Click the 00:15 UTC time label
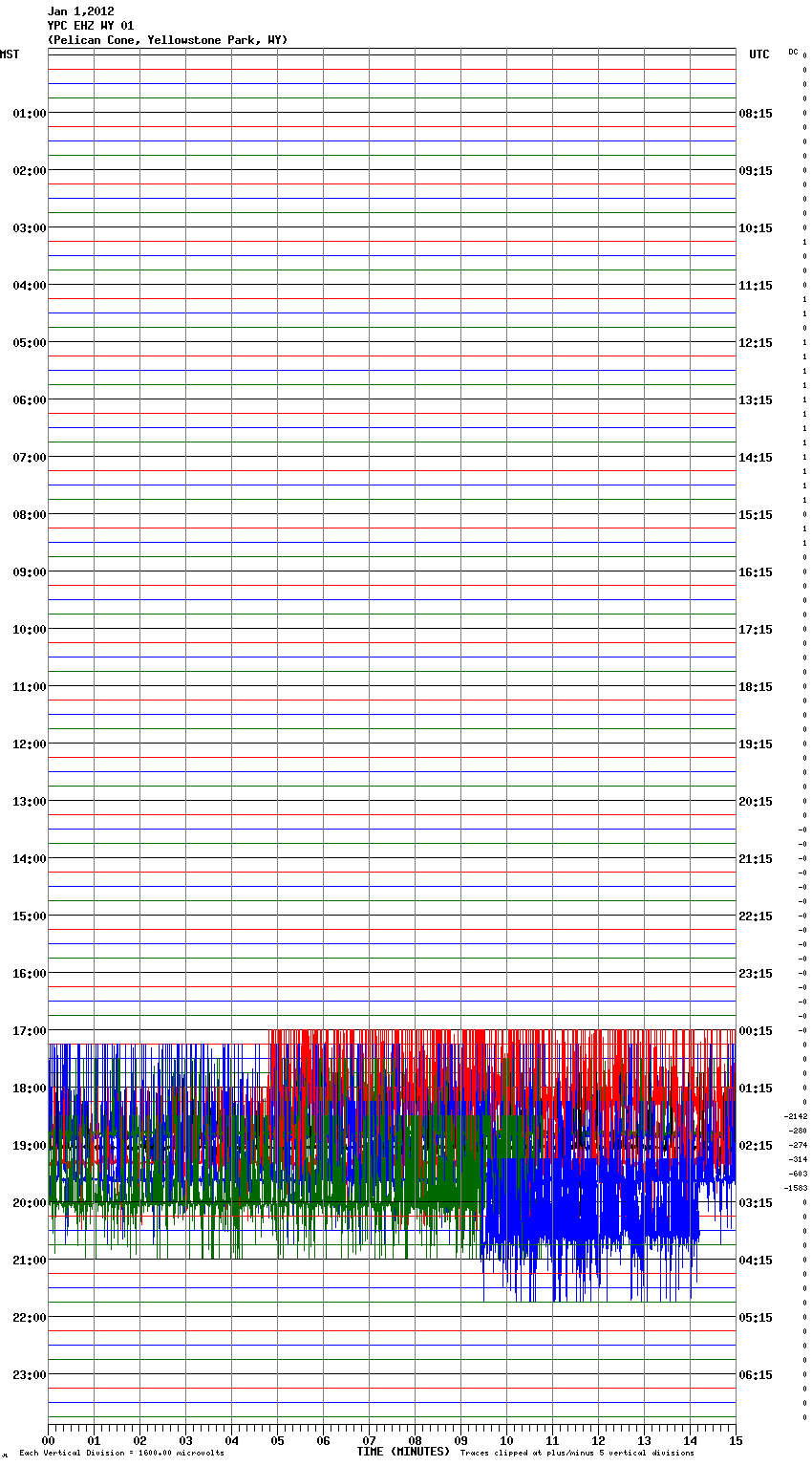812x1466 pixels. 756,1031
